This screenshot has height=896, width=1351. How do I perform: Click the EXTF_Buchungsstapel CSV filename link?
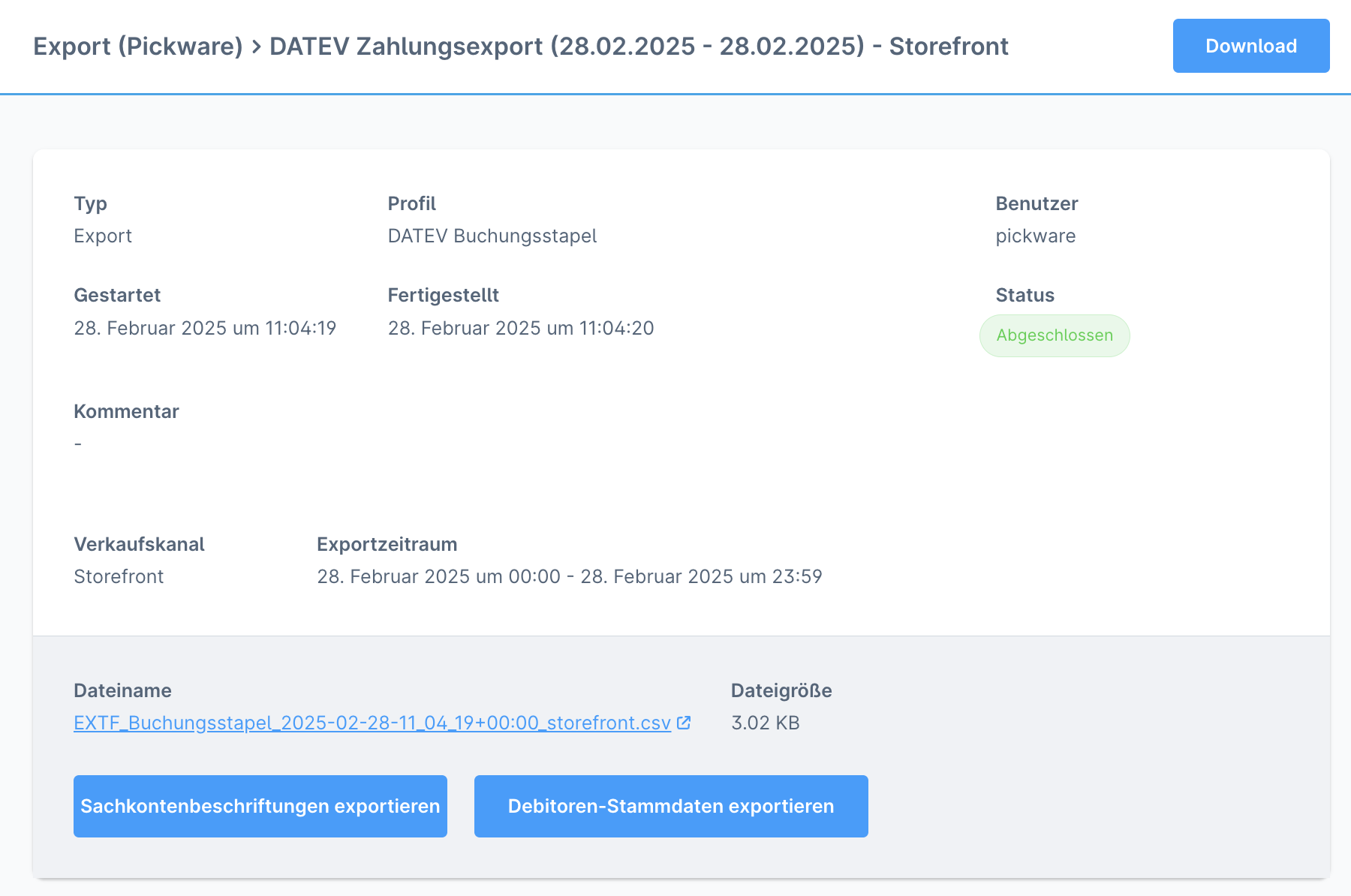coord(371,723)
